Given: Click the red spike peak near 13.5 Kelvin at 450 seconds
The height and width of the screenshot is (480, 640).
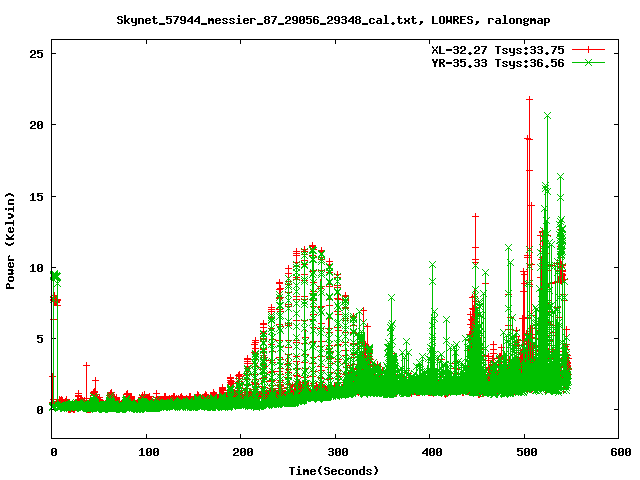Looking at the screenshot, I should (476, 216).
